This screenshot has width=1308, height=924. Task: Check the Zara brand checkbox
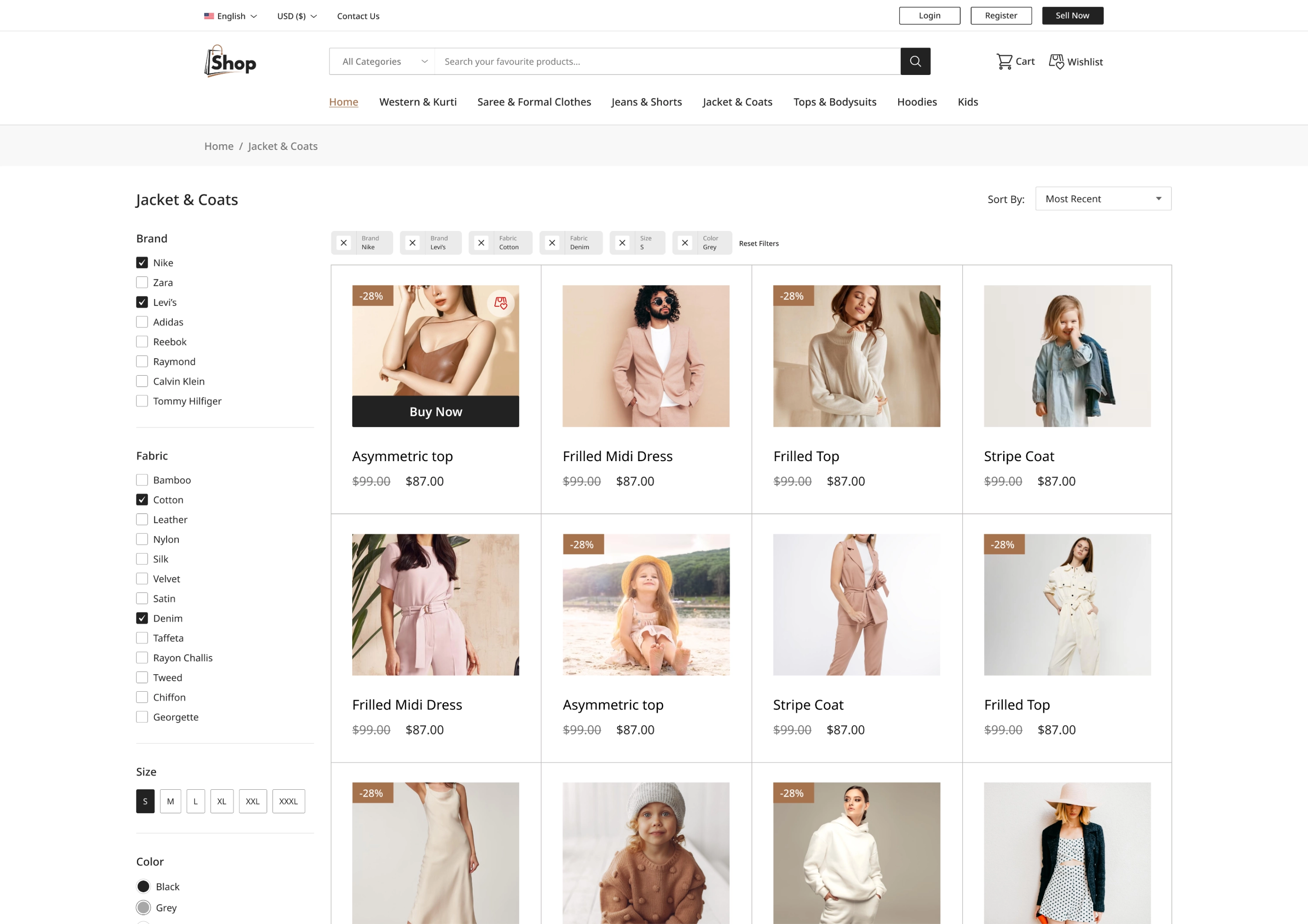click(141, 282)
